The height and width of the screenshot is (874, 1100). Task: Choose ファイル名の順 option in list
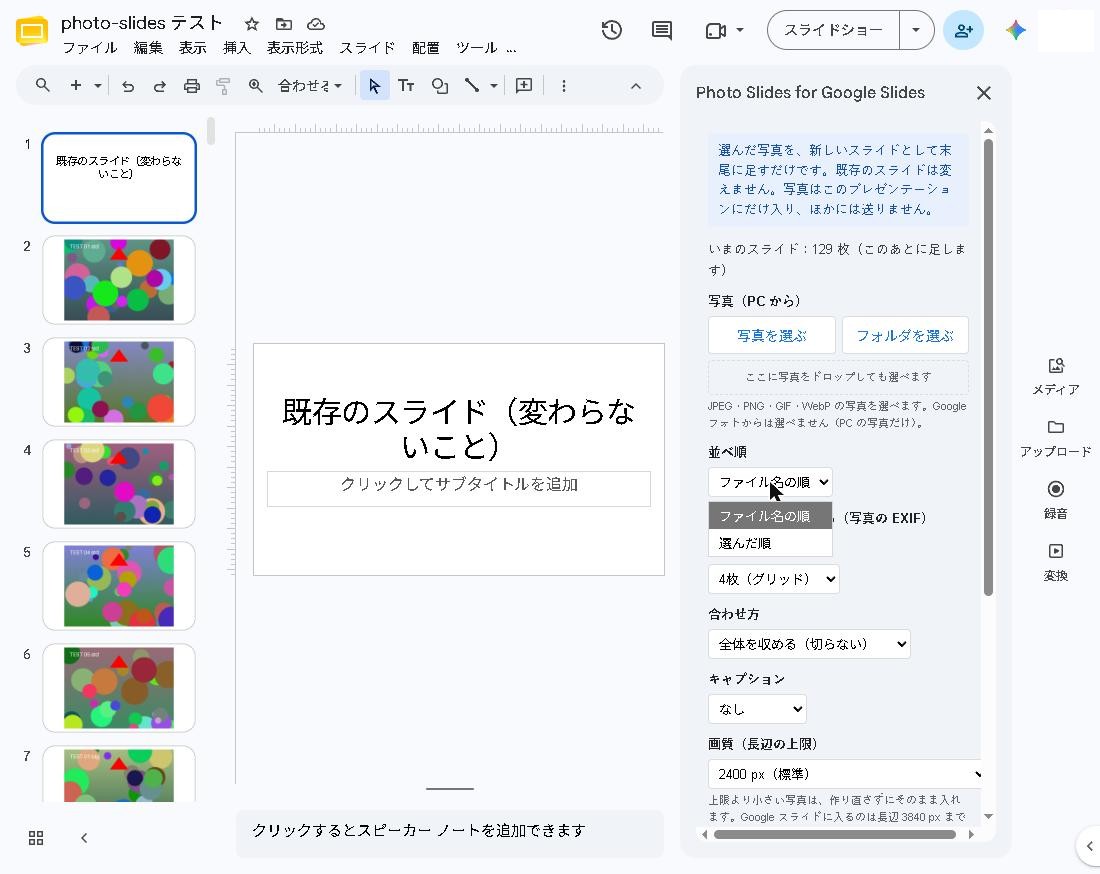770,516
